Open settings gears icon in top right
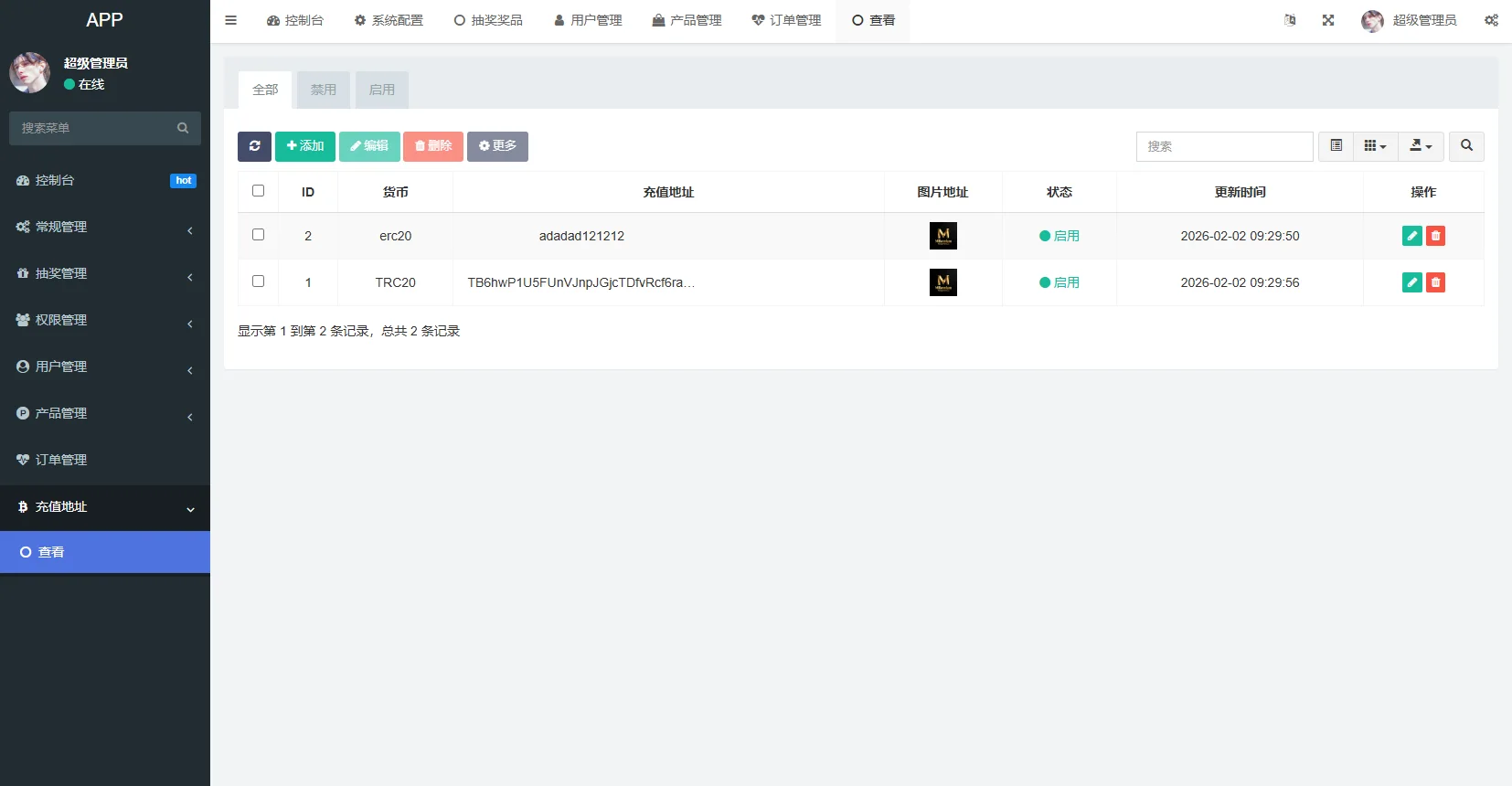Image resolution: width=1512 pixels, height=786 pixels. pyautogui.click(x=1491, y=20)
